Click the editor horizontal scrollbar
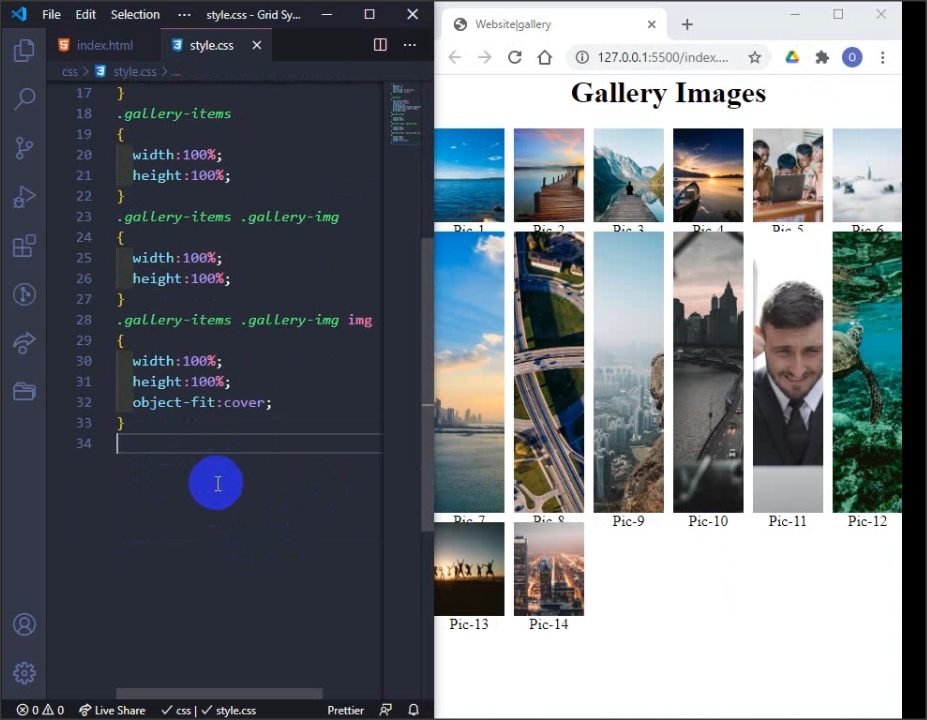 tap(220, 694)
